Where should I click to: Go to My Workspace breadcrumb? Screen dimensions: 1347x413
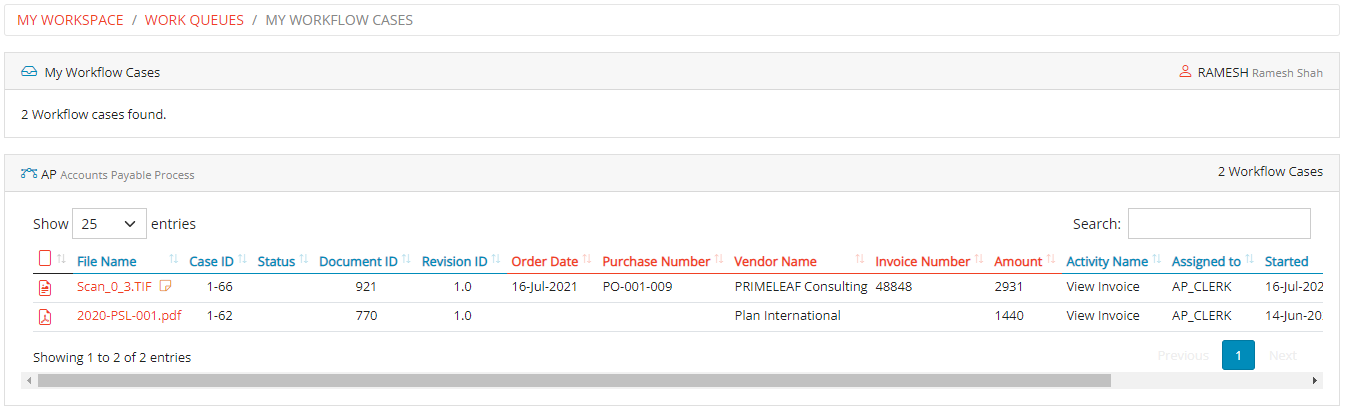pyautogui.click(x=70, y=20)
